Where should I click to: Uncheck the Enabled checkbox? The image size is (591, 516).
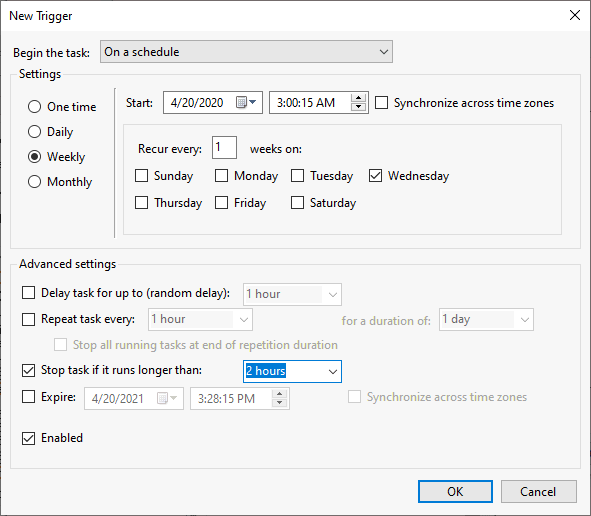[x=28, y=438]
